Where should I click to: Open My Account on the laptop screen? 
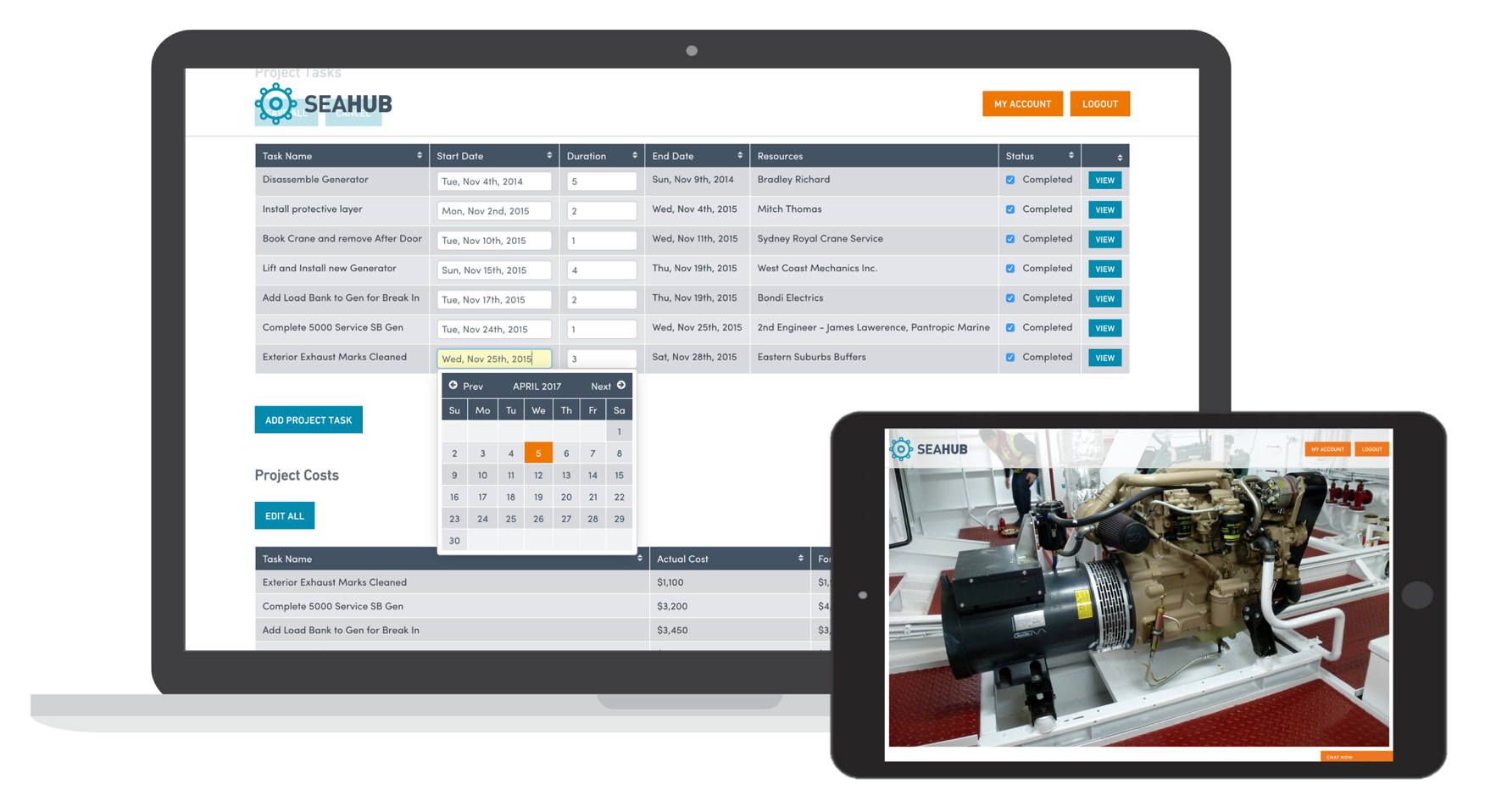(1022, 103)
